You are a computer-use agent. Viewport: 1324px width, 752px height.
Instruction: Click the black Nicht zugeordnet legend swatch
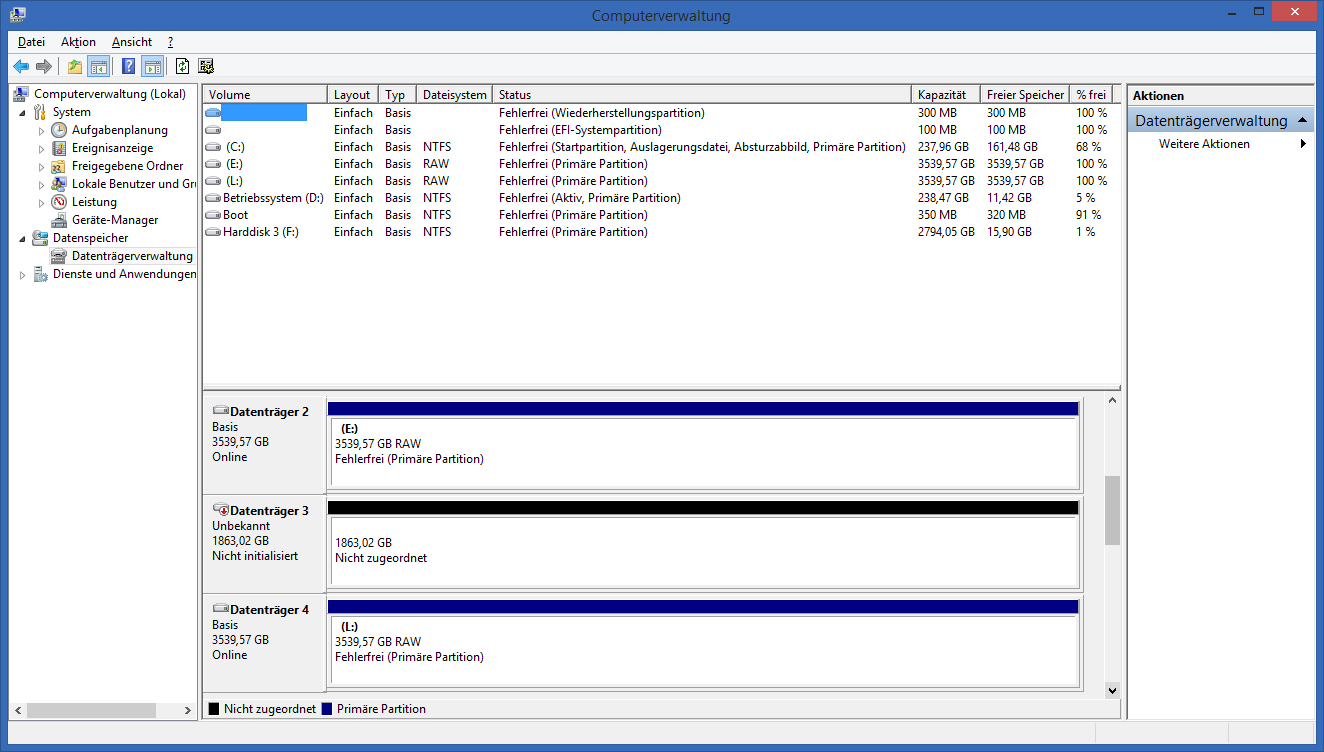214,709
